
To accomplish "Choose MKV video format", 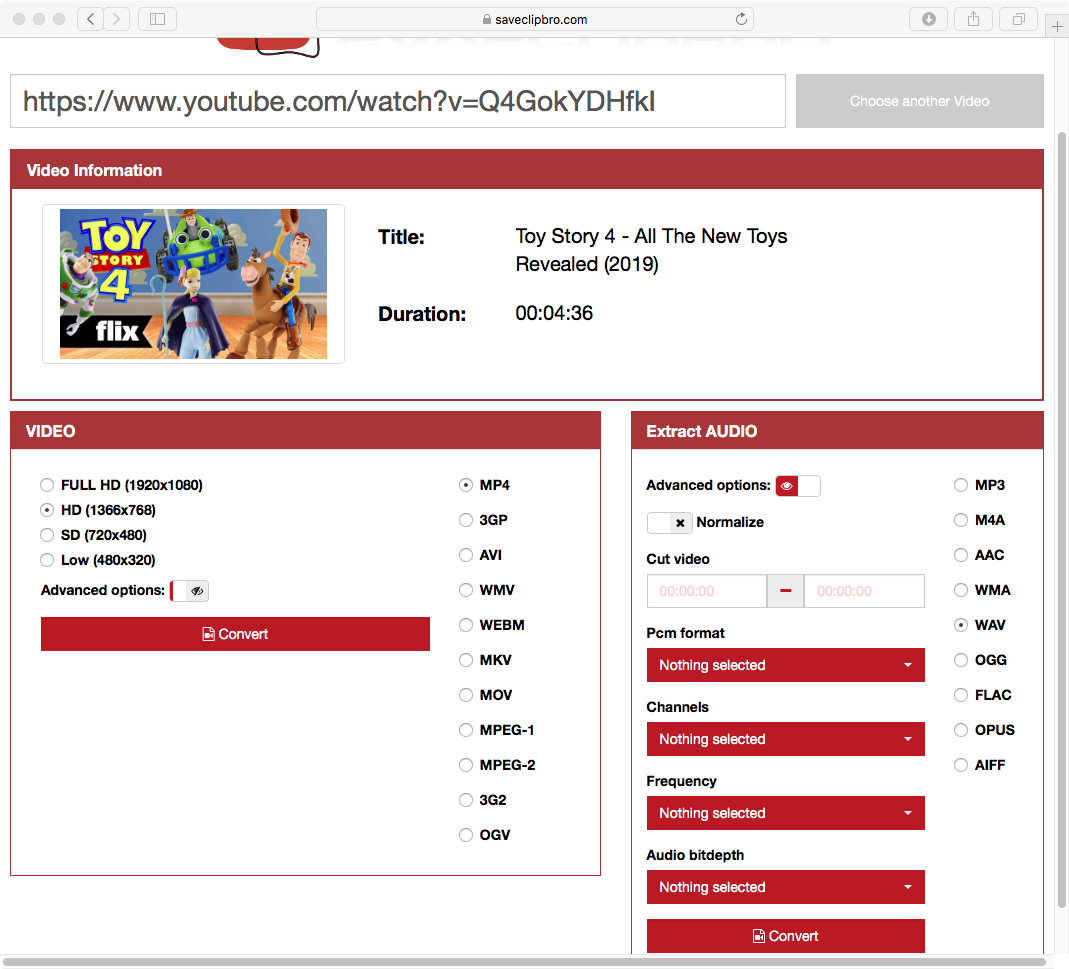I will (466, 660).
